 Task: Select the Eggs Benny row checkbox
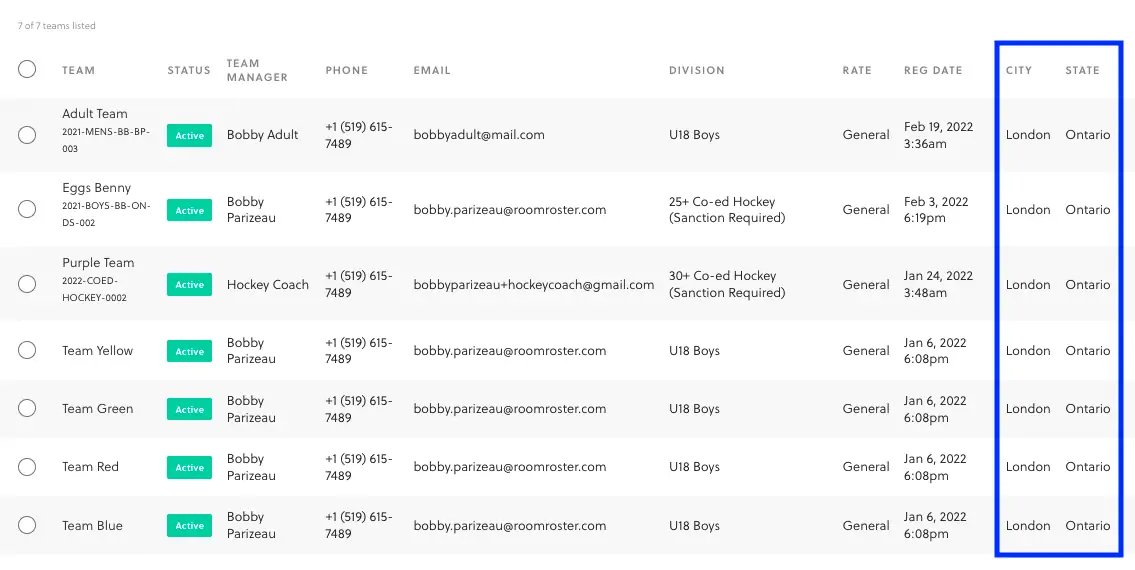27,209
